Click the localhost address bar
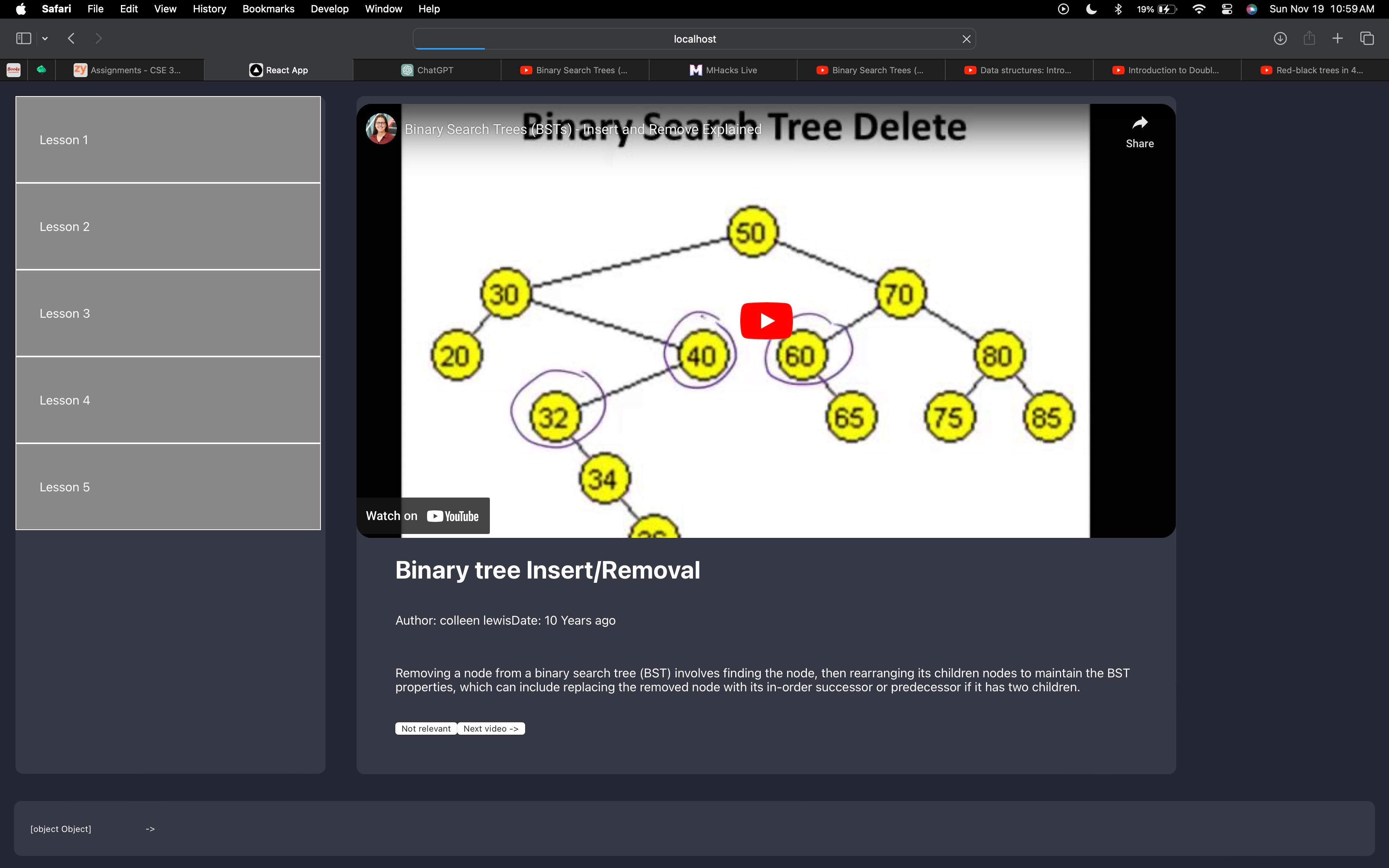Screen dimensions: 1389x868 coord(694,39)
